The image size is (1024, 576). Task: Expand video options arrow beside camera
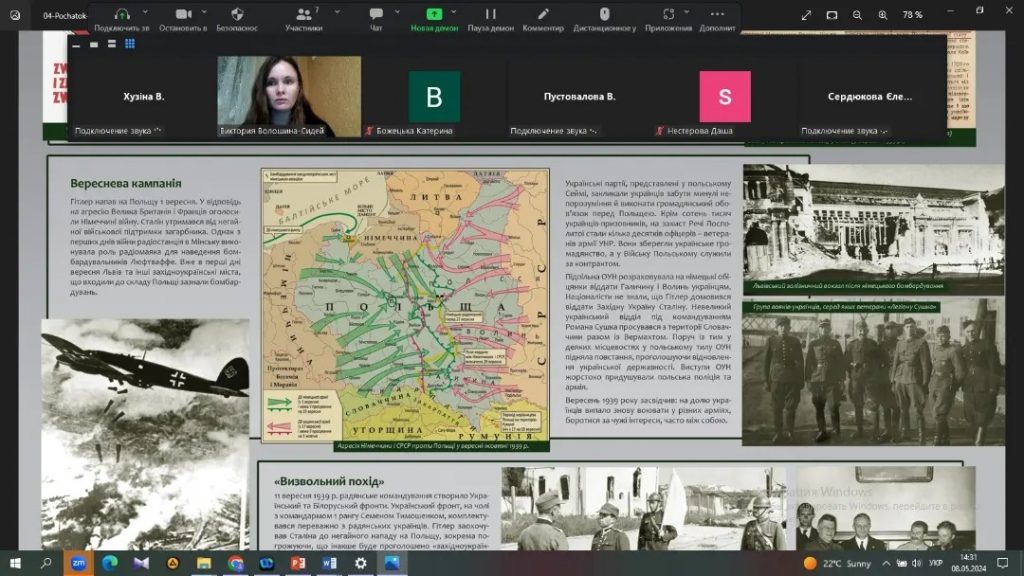(206, 12)
